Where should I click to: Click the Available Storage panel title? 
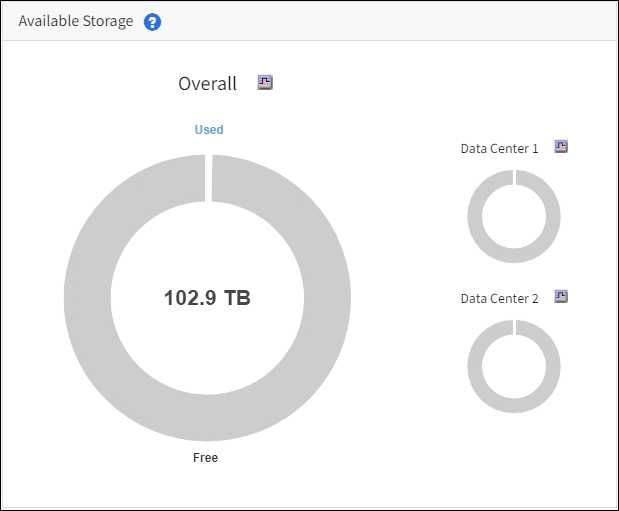click(76, 22)
